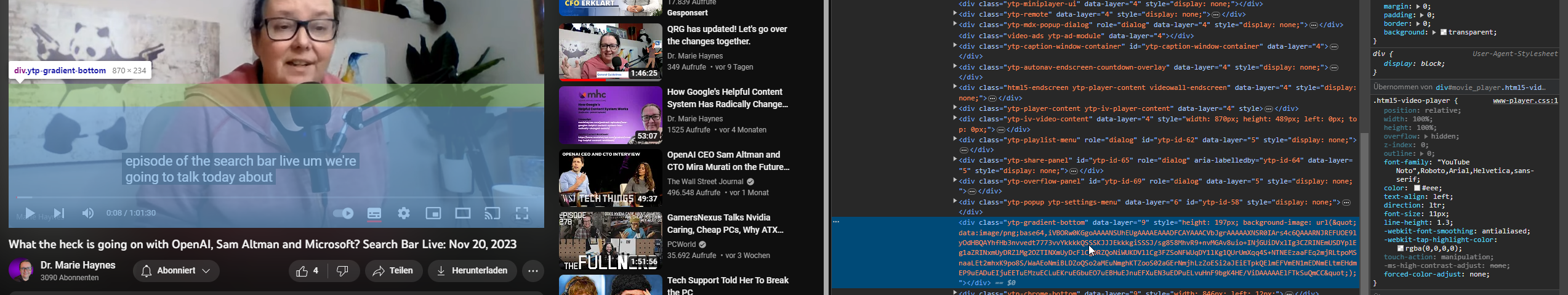This screenshot has height=295, width=1568.
Task: Open the www-player.css:1 source link
Action: tap(1525, 101)
